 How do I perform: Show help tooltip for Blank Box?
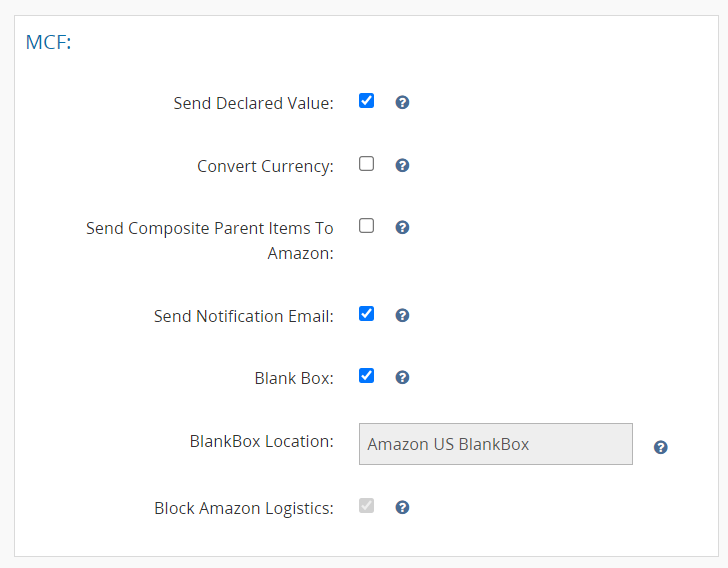(402, 377)
